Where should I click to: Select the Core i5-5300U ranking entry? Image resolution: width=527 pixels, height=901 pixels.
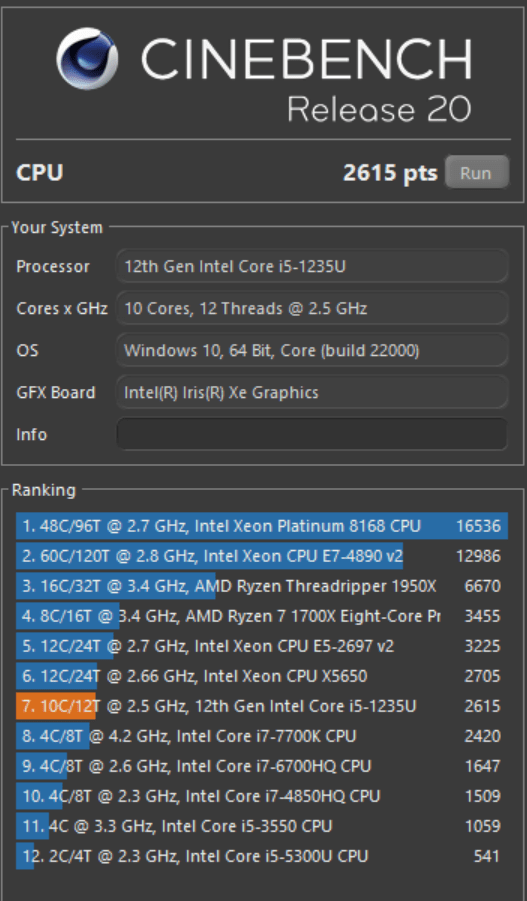click(x=262, y=856)
